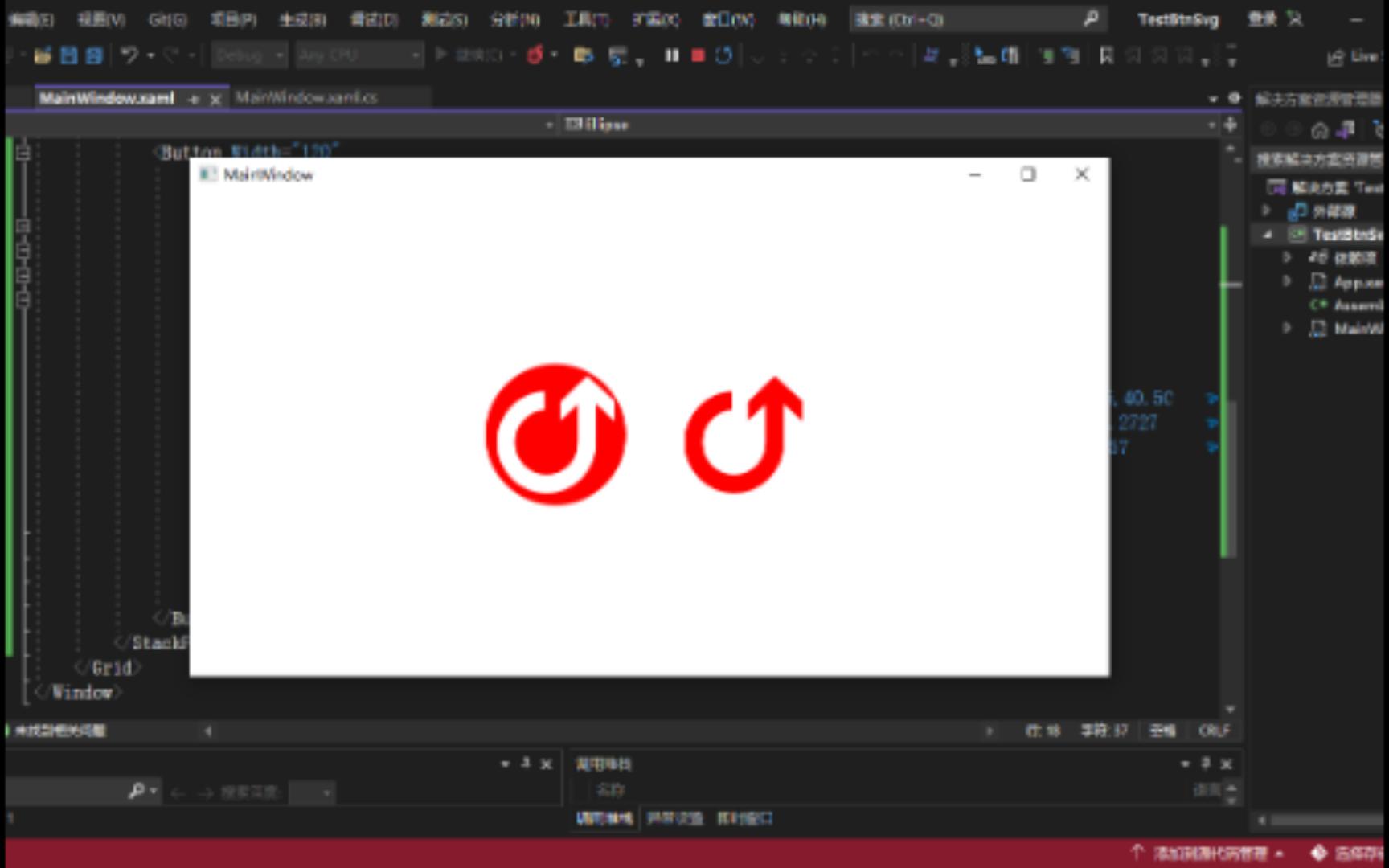Open the document tab list dropdown arrow
Viewport: 1389px width, 868px height.
[1212, 99]
